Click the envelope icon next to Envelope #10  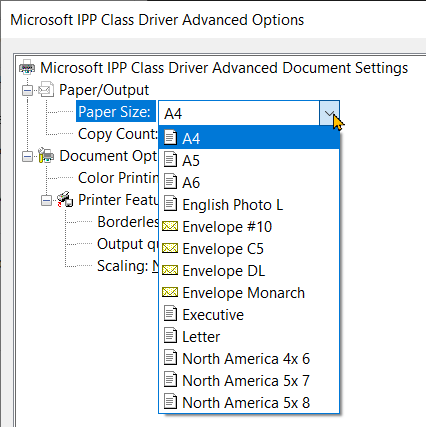point(170,227)
